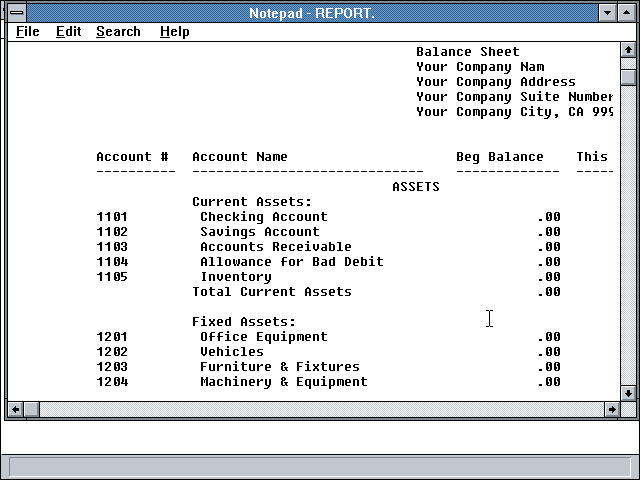This screenshot has width=640, height=480.
Task: Click the 'Account Name' column header
Action: pos(240,157)
